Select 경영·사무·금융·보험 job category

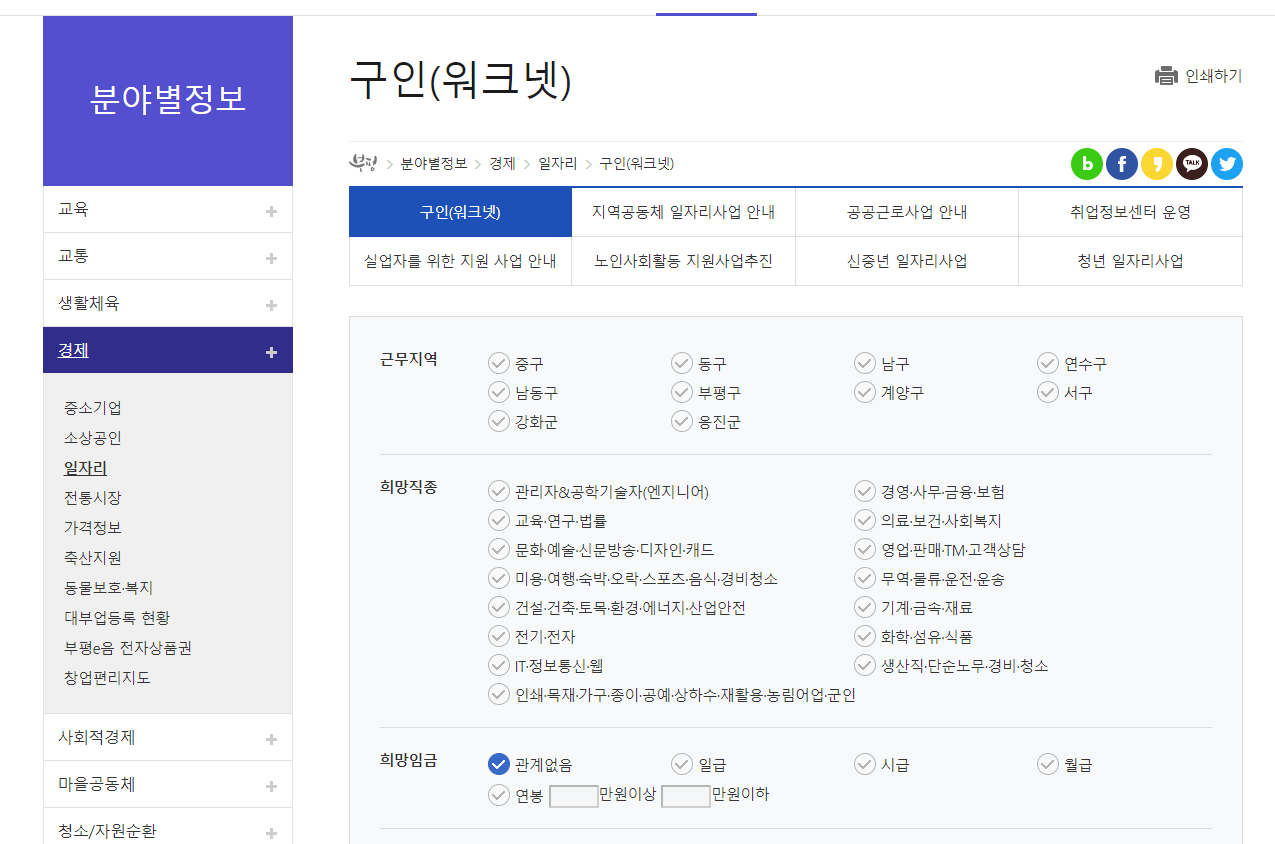(865, 491)
